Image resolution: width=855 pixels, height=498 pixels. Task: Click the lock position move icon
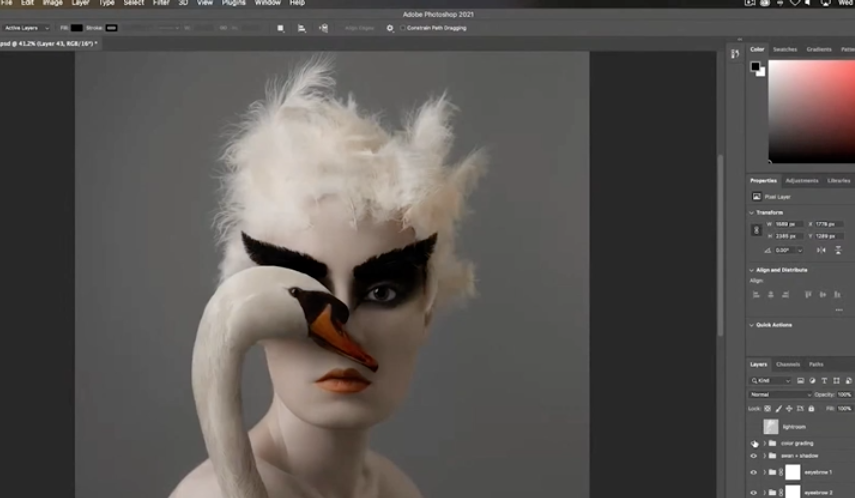point(789,409)
